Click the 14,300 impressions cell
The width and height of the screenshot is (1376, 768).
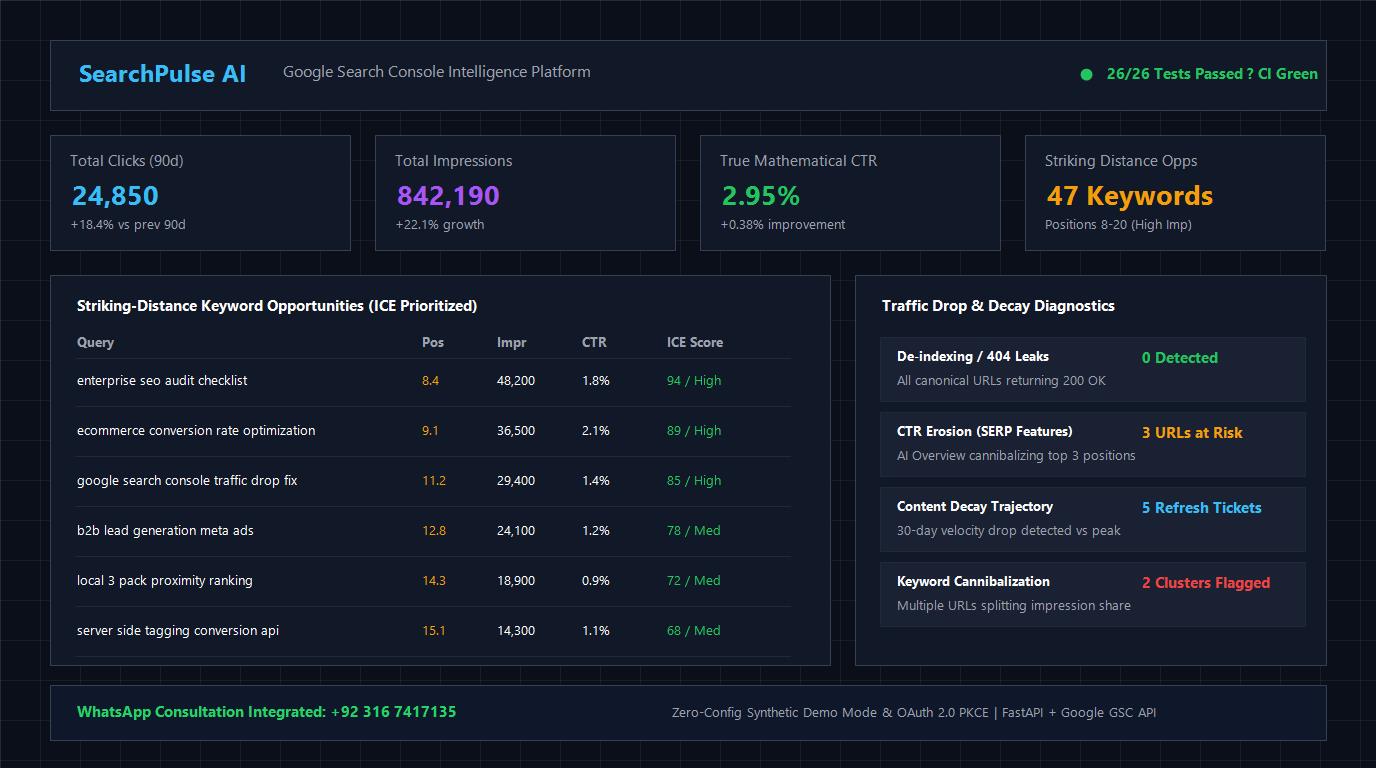[x=516, y=631]
